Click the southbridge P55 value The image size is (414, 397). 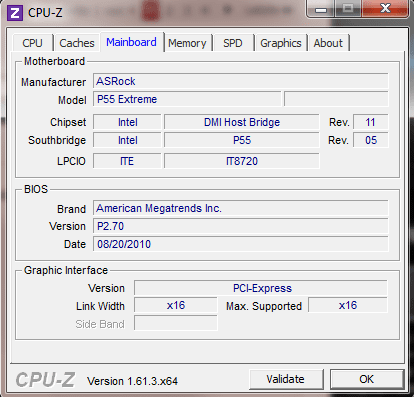click(242, 140)
